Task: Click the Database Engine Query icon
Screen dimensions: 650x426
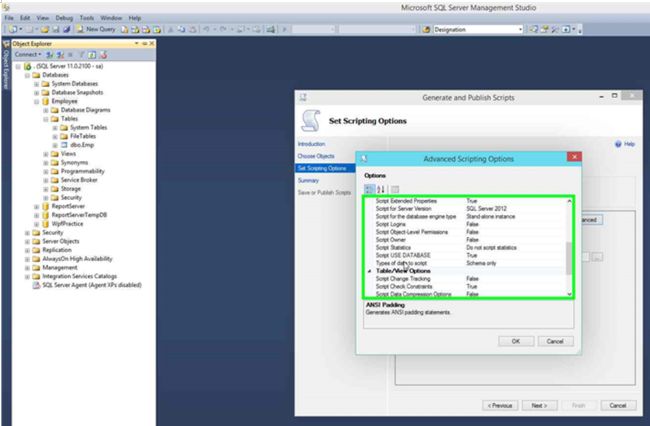Action: pyautogui.click(x=124, y=29)
